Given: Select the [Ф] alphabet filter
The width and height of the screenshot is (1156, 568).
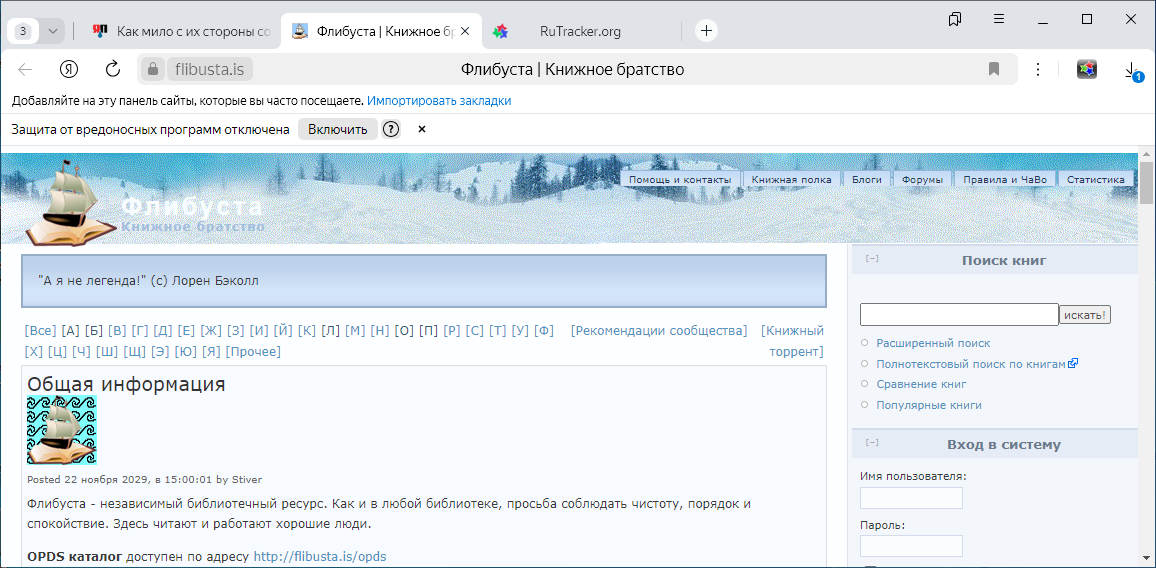Looking at the screenshot, I should (x=544, y=330).
